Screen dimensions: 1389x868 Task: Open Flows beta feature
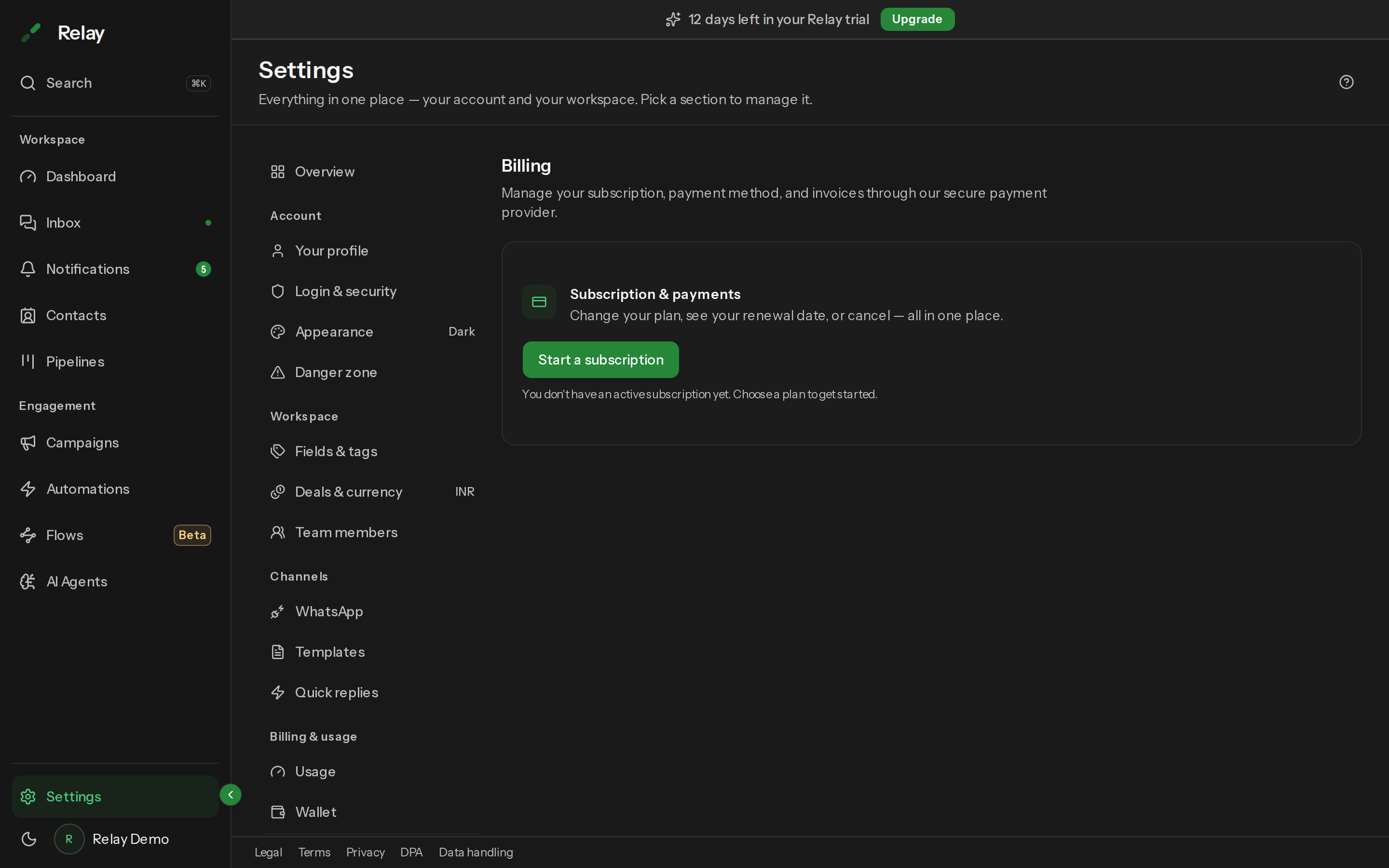click(115, 535)
